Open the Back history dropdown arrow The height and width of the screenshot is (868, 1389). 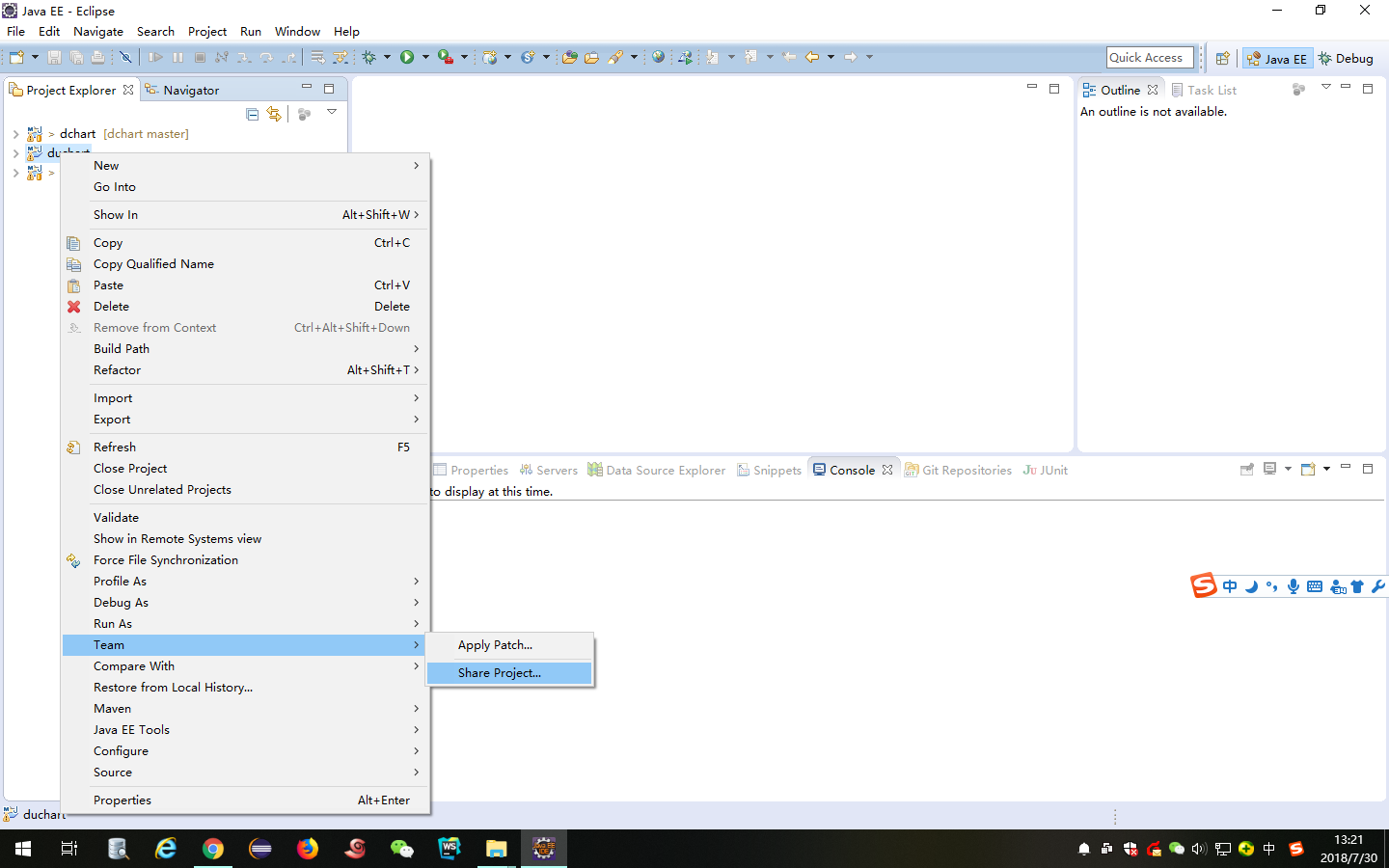point(831,57)
